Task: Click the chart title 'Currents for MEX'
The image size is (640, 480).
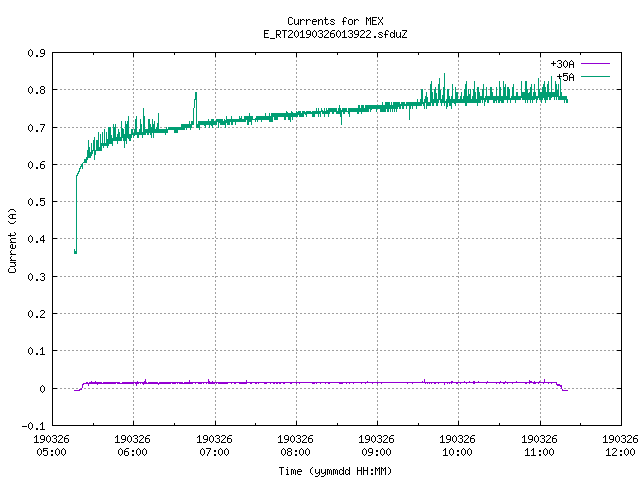Action: [335, 21]
